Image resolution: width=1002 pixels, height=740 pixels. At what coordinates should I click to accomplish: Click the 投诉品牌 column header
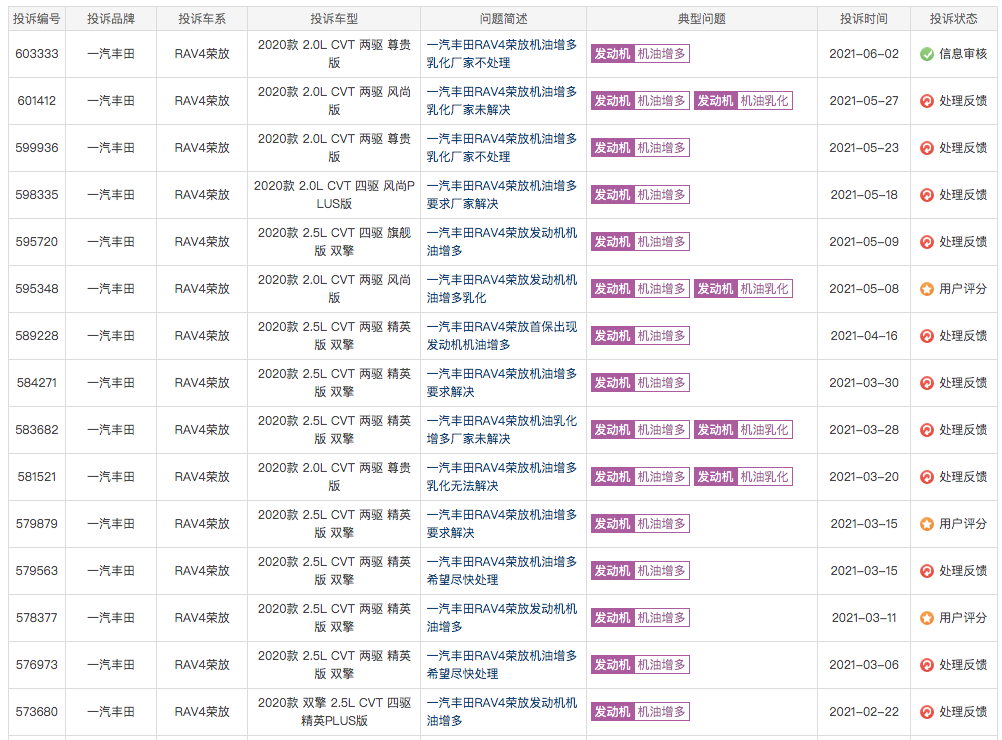coord(111,19)
